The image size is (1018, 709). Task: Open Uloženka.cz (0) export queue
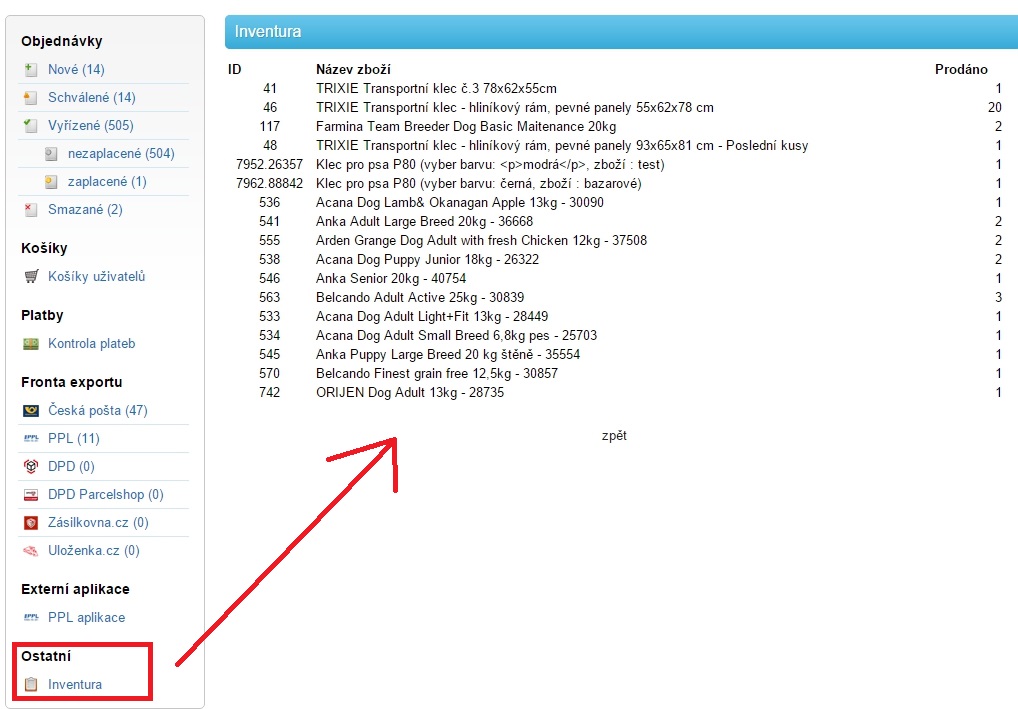pyautogui.click(x=94, y=550)
